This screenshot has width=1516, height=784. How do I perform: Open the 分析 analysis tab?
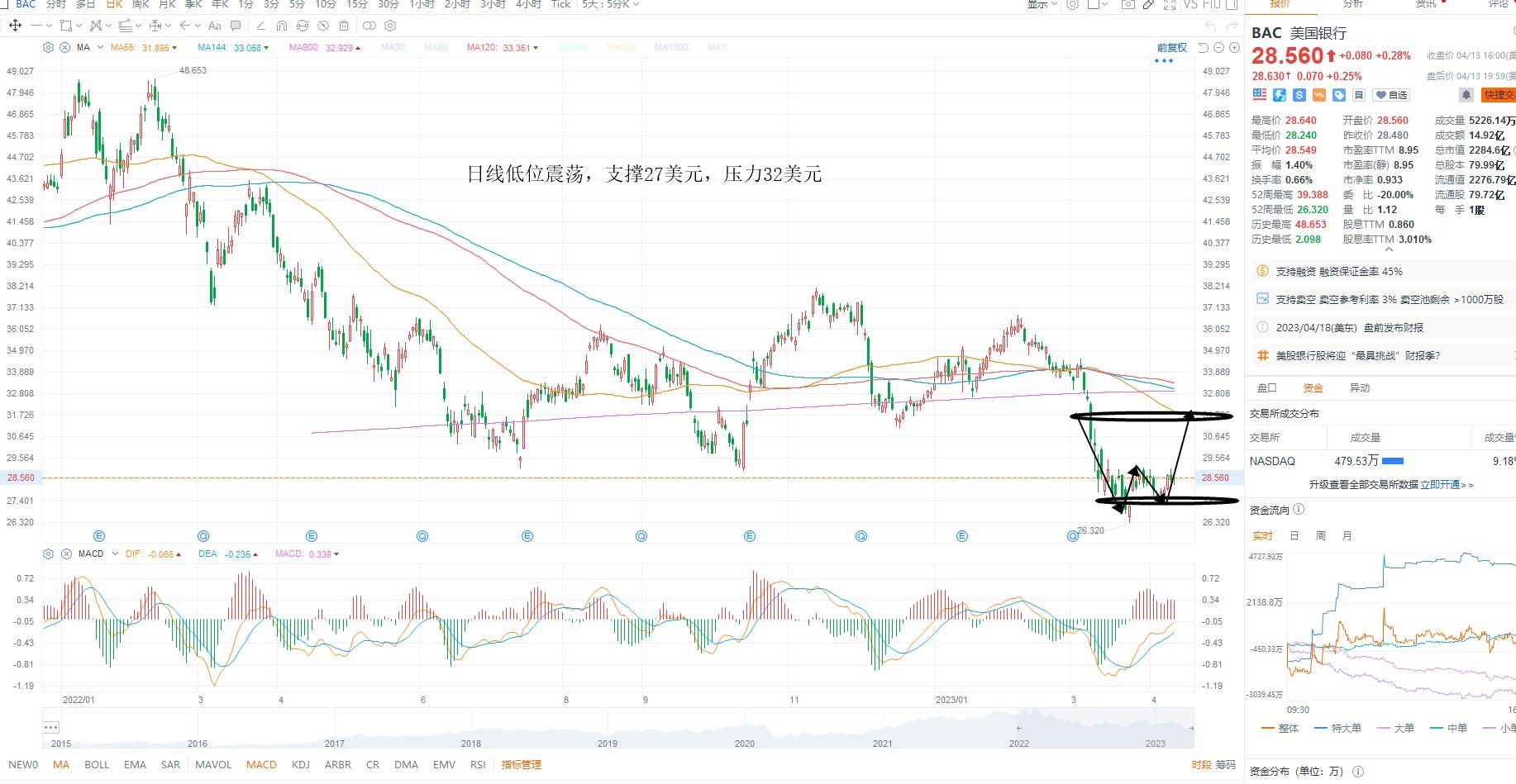click(1352, 4)
